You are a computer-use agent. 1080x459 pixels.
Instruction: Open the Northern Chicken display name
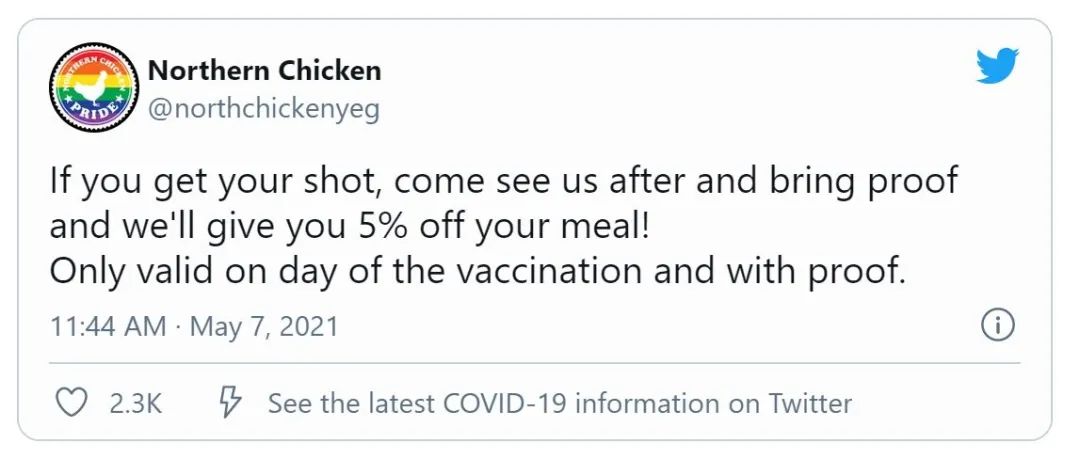click(264, 70)
